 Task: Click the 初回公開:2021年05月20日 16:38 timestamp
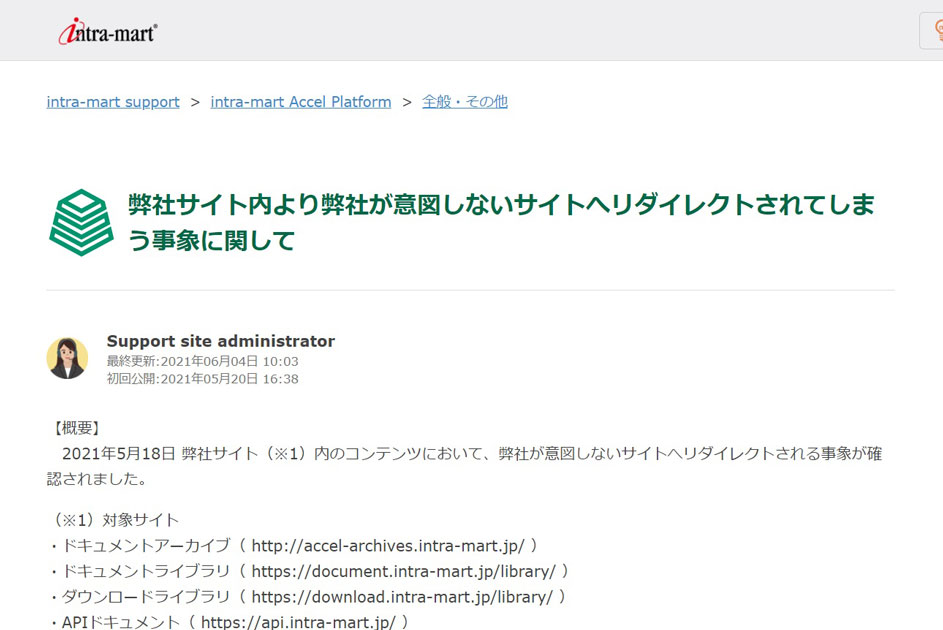[203, 379]
